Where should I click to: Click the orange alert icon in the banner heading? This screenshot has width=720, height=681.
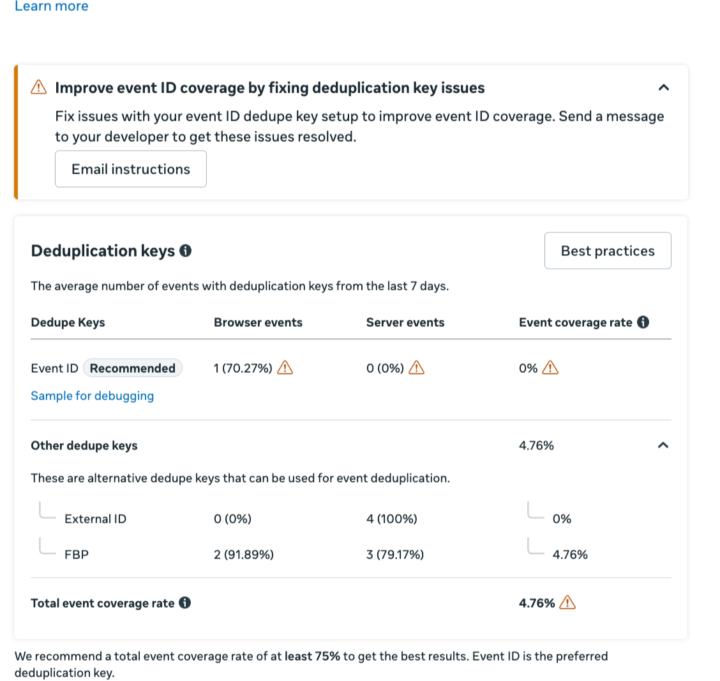tap(39, 87)
